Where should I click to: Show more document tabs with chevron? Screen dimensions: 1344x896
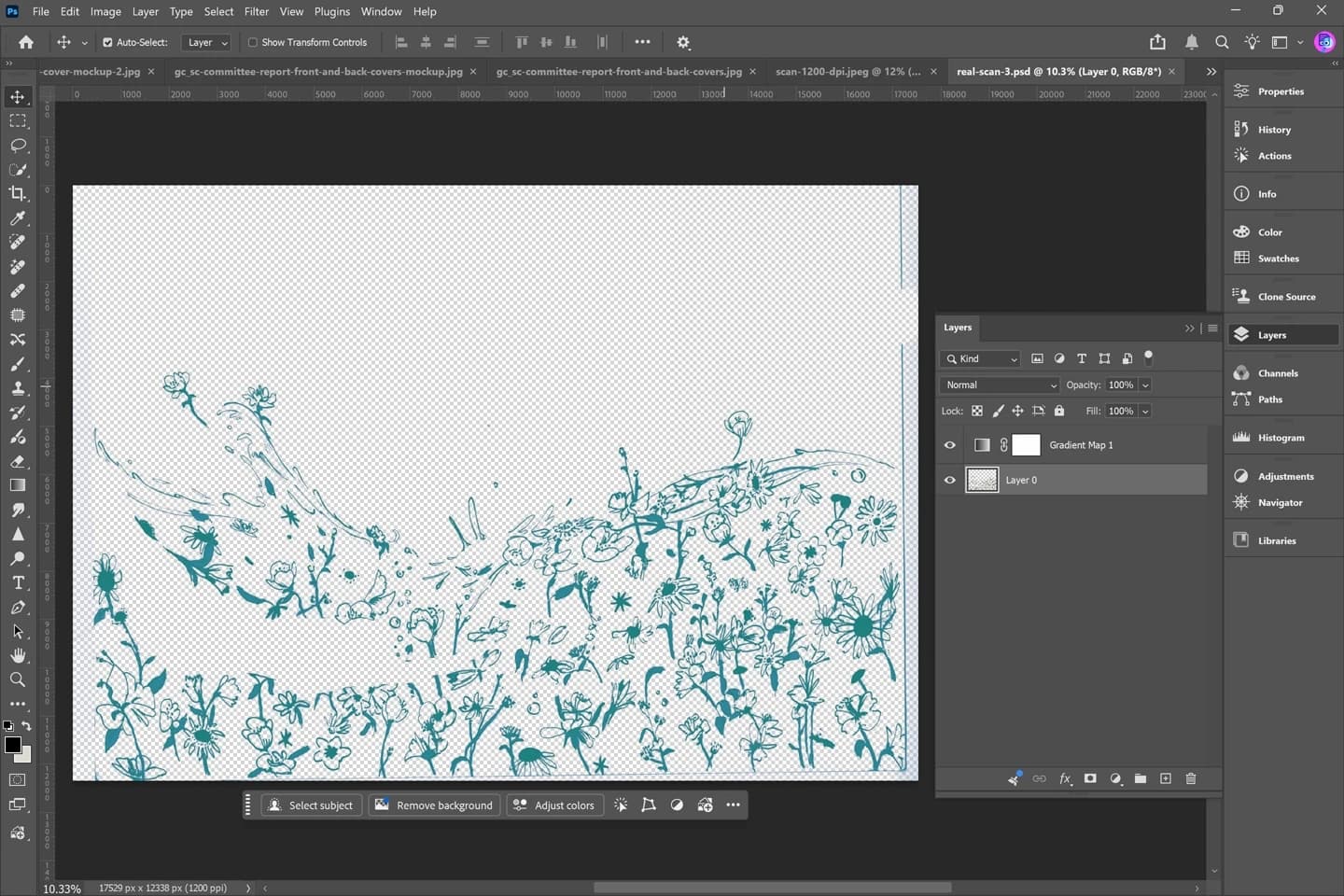1211,72
